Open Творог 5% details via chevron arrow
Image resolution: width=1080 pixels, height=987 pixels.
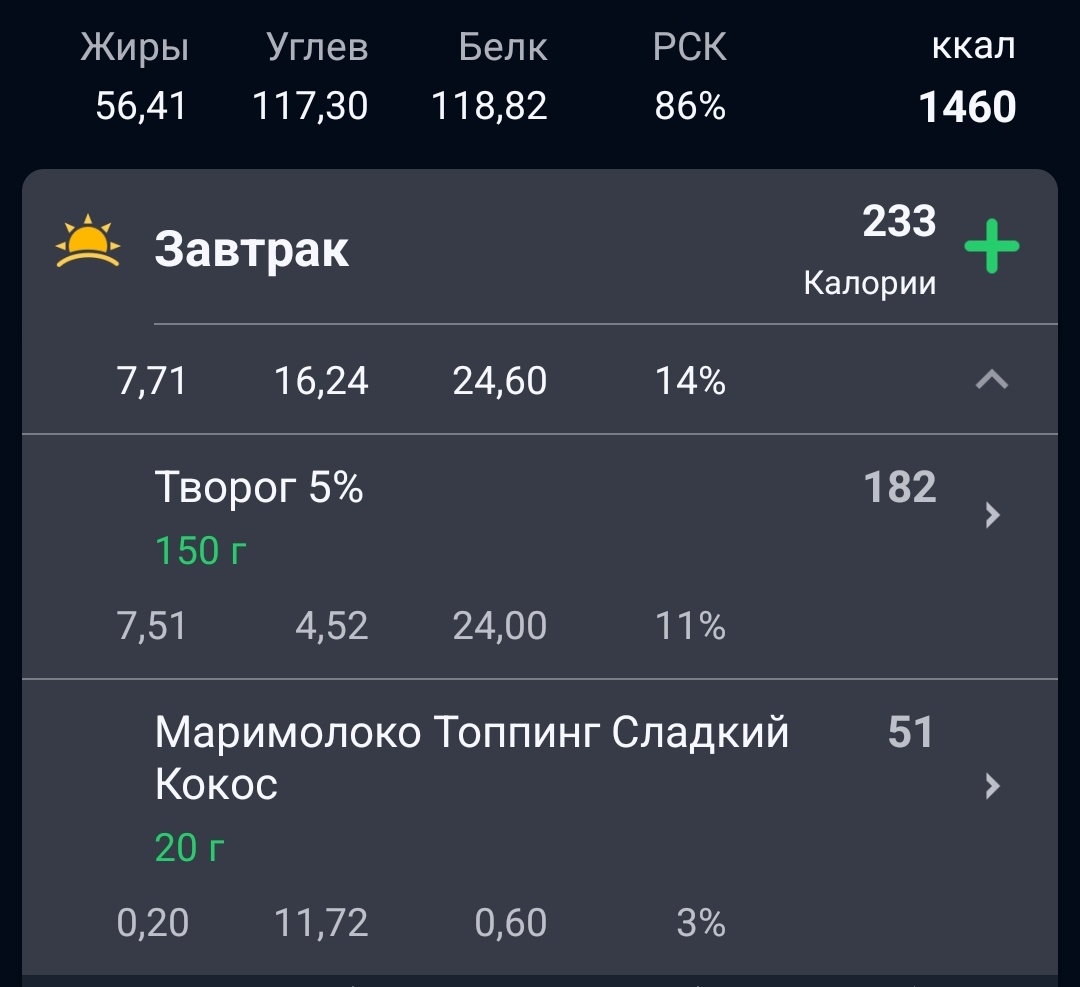pos(990,515)
